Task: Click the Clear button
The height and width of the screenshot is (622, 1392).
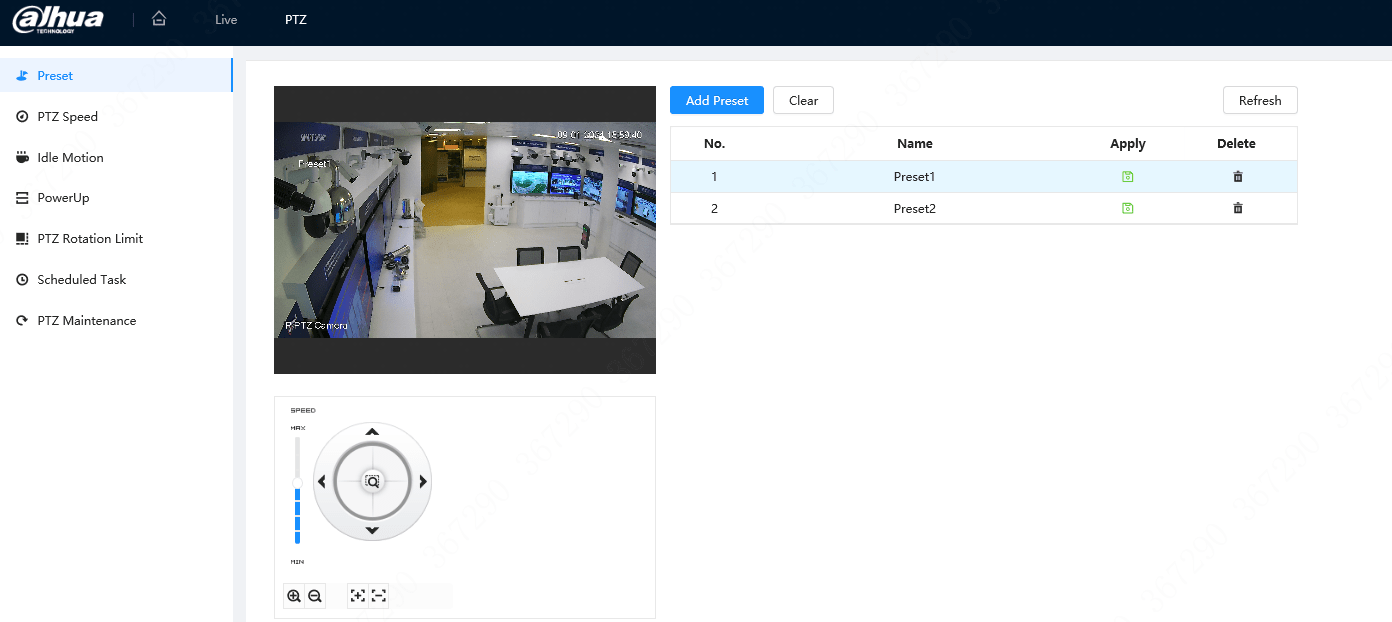Action: click(803, 100)
